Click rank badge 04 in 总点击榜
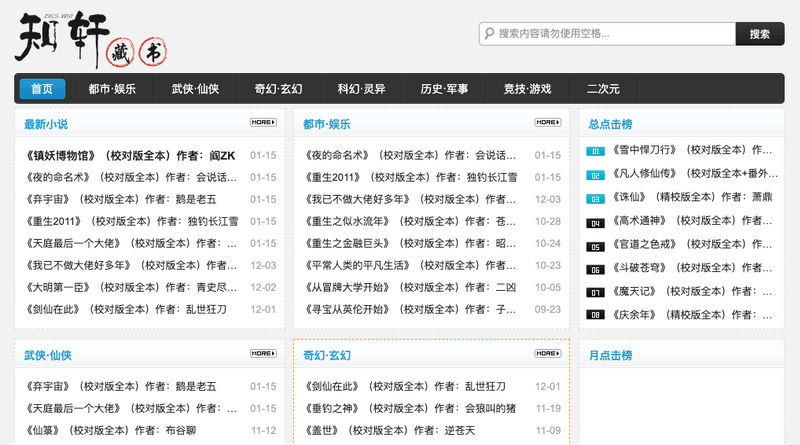This screenshot has width=800, height=445. [595, 223]
